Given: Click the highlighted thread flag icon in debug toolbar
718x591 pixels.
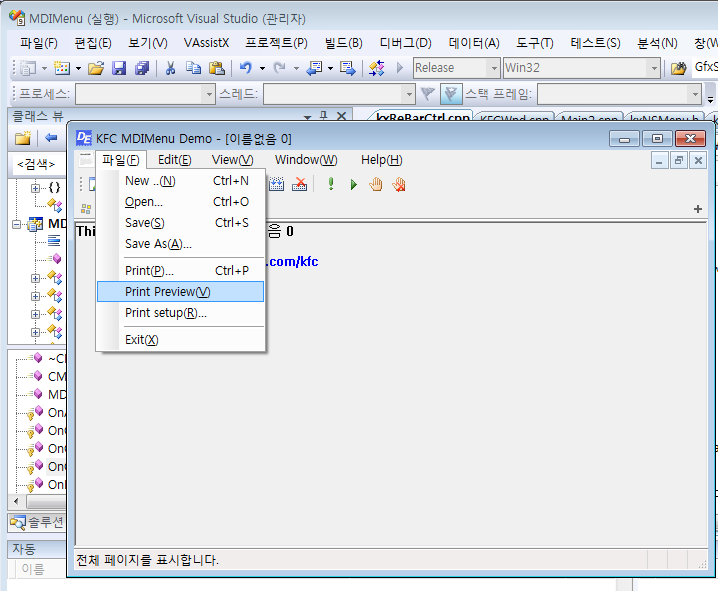Looking at the screenshot, I should pyautogui.click(x=451, y=94).
